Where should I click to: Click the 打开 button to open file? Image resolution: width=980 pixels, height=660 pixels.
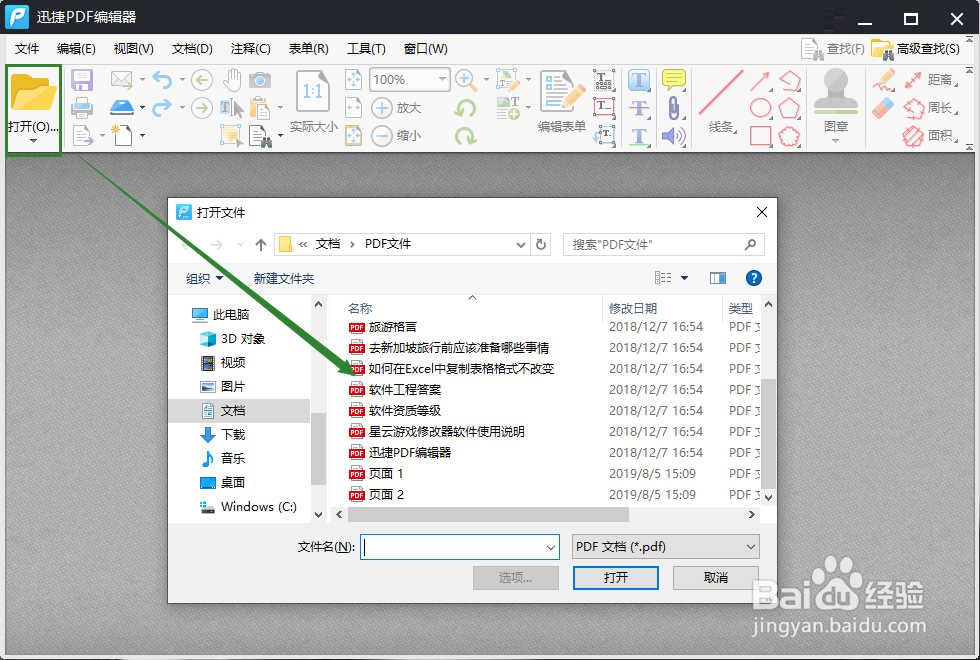(x=615, y=578)
